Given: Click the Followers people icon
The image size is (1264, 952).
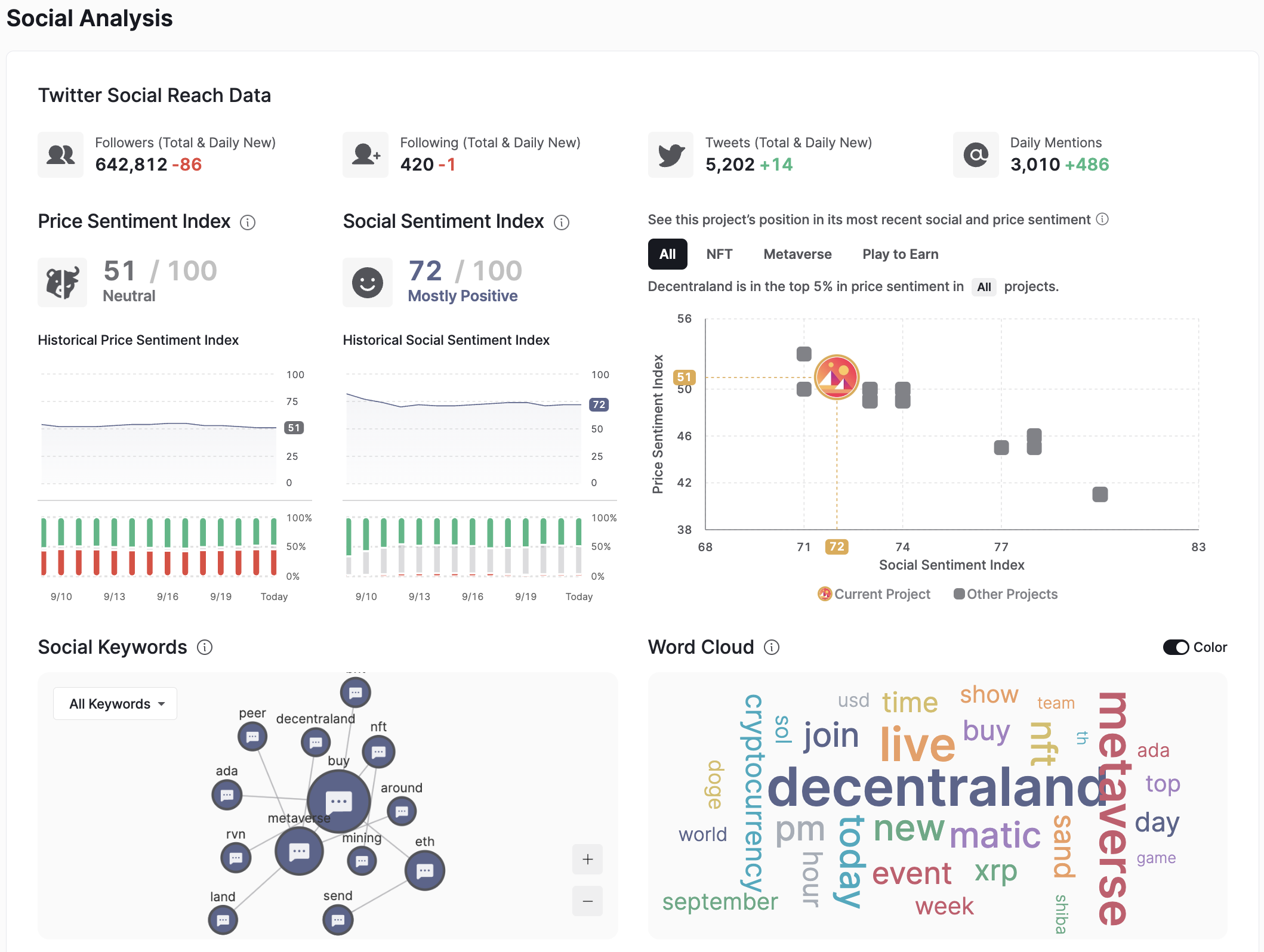Looking at the screenshot, I should pyautogui.click(x=61, y=155).
